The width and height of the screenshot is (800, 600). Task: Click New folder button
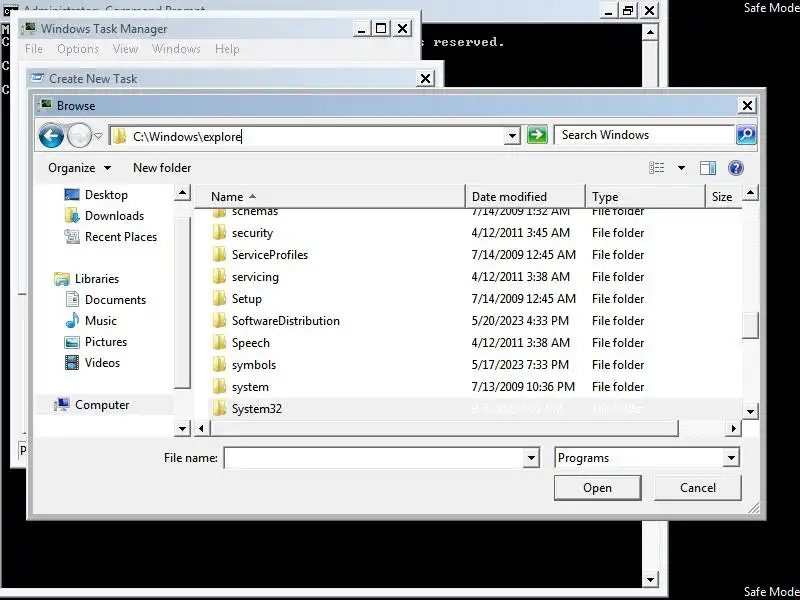click(162, 168)
